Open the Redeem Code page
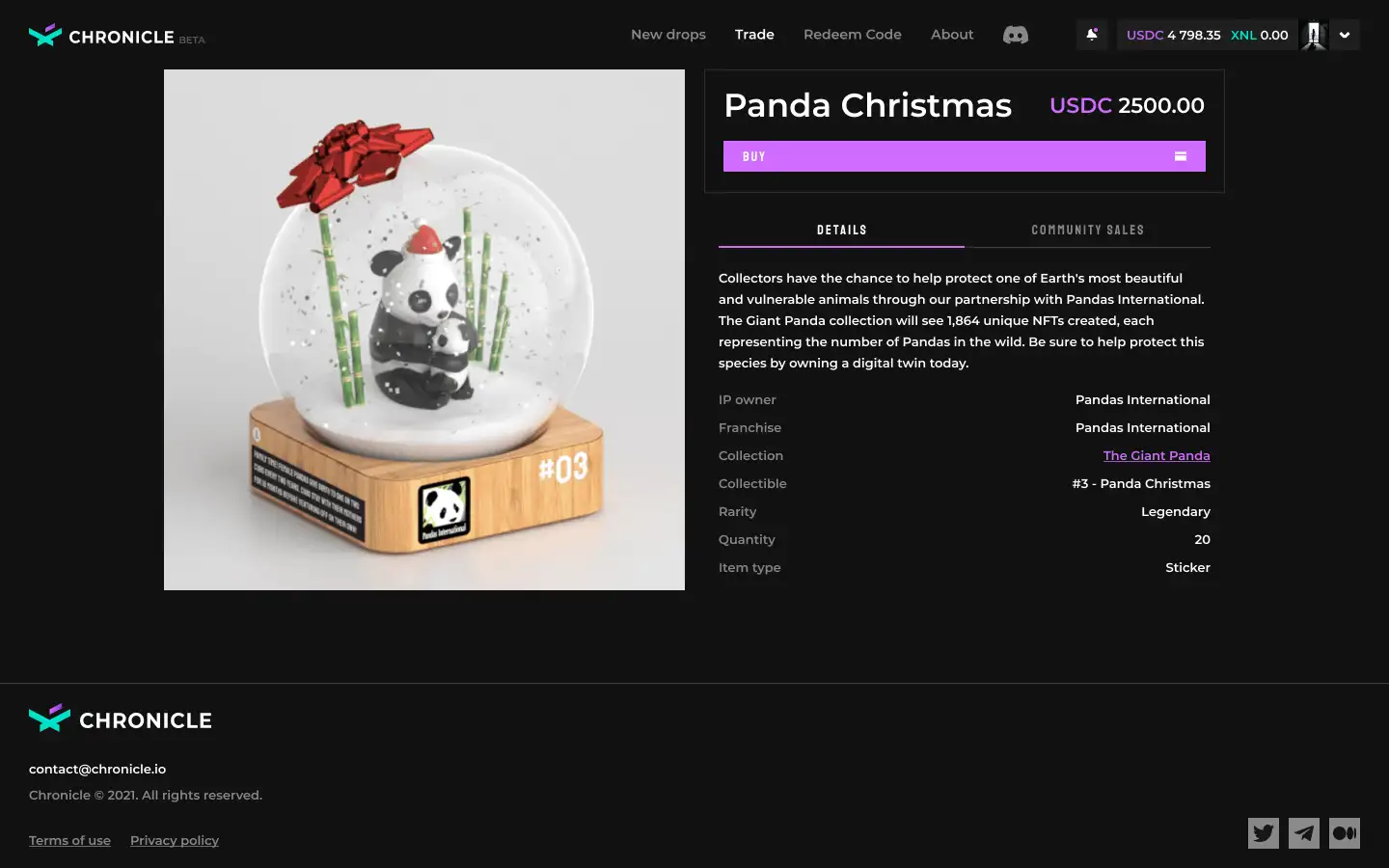Image resolution: width=1389 pixels, height=868 pixels. (853, 35)
